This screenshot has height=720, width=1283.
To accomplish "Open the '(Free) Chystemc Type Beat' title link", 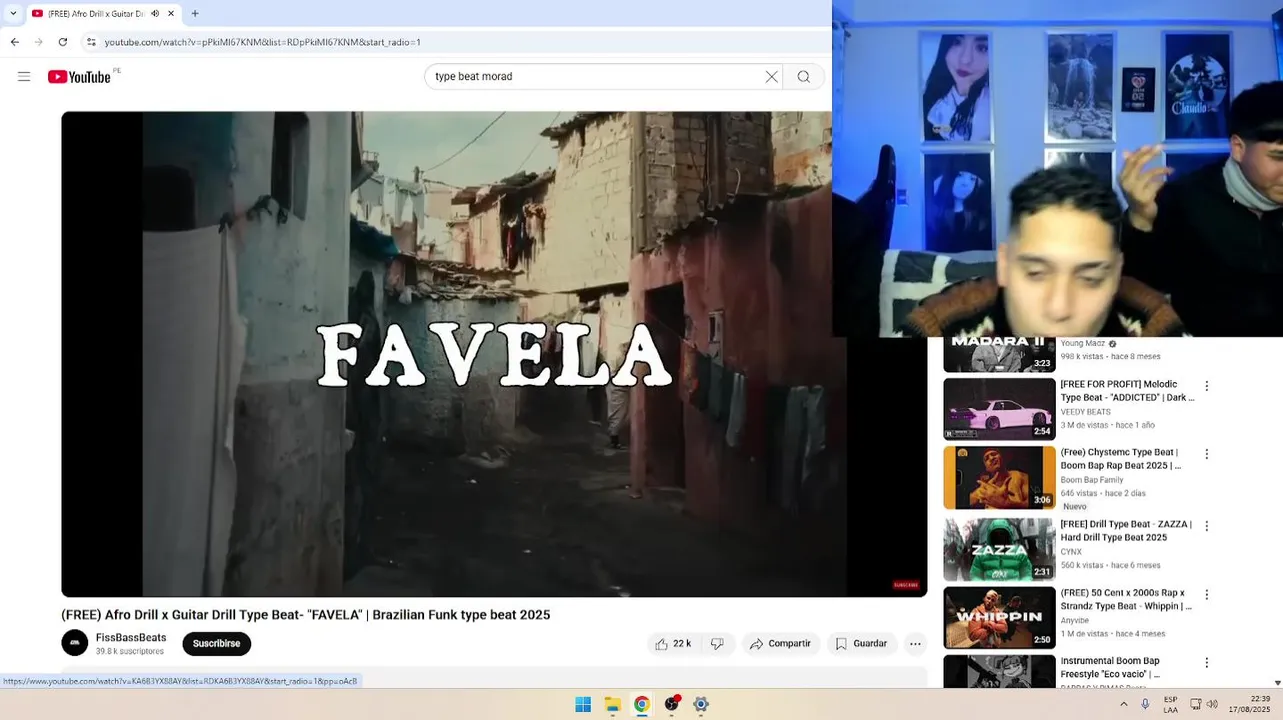I will pyautogui.click(x=1121, y=459).
